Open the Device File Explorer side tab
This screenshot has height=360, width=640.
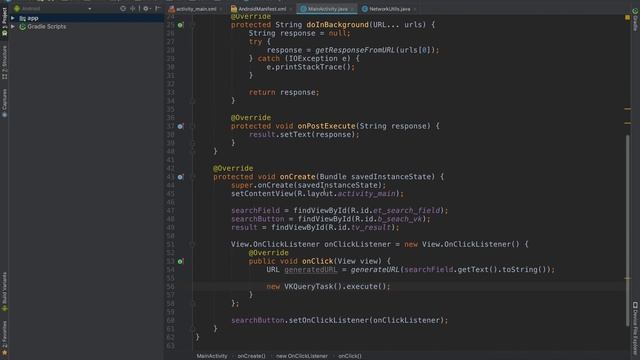(635, 329)
